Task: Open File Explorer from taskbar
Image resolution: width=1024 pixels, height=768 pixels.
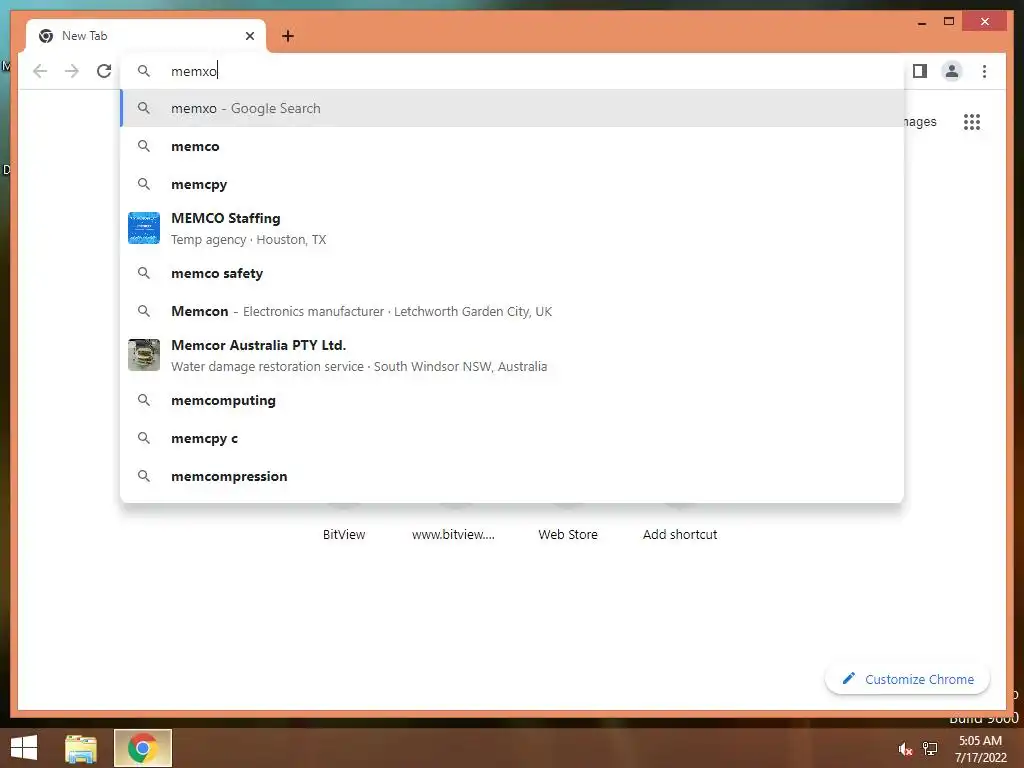Action: (x=81, y=748)
